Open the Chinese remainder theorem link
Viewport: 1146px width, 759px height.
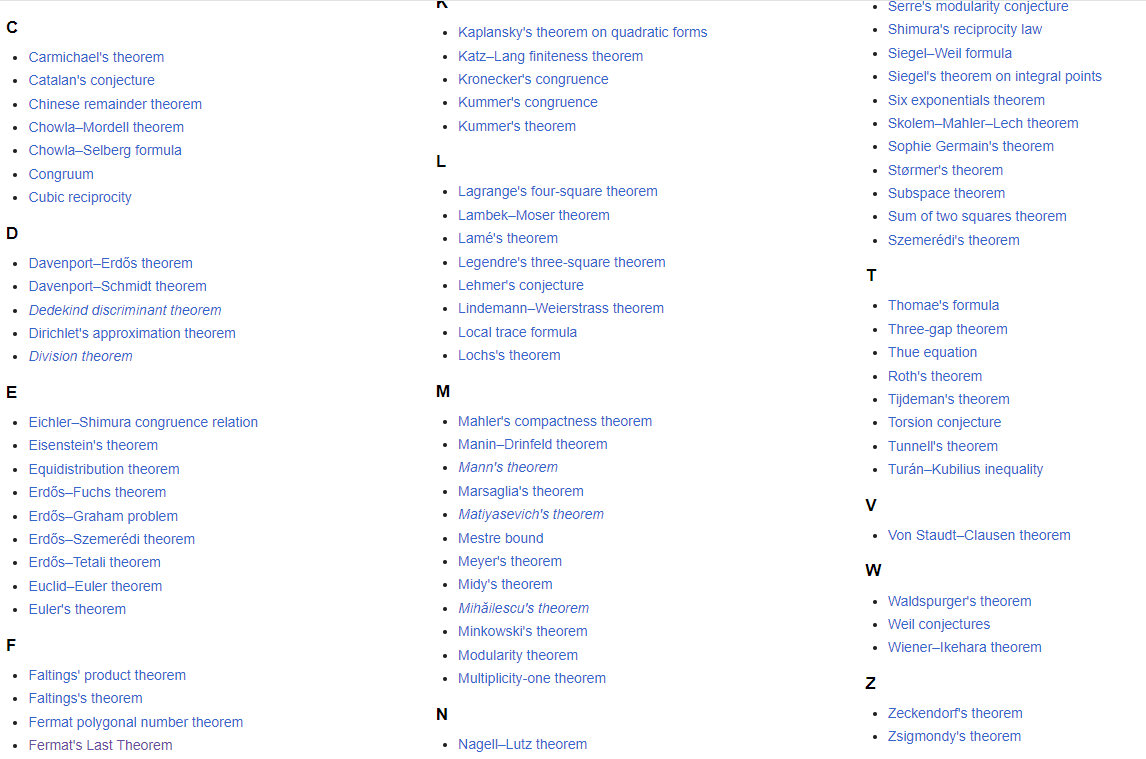tap(115, 104)
